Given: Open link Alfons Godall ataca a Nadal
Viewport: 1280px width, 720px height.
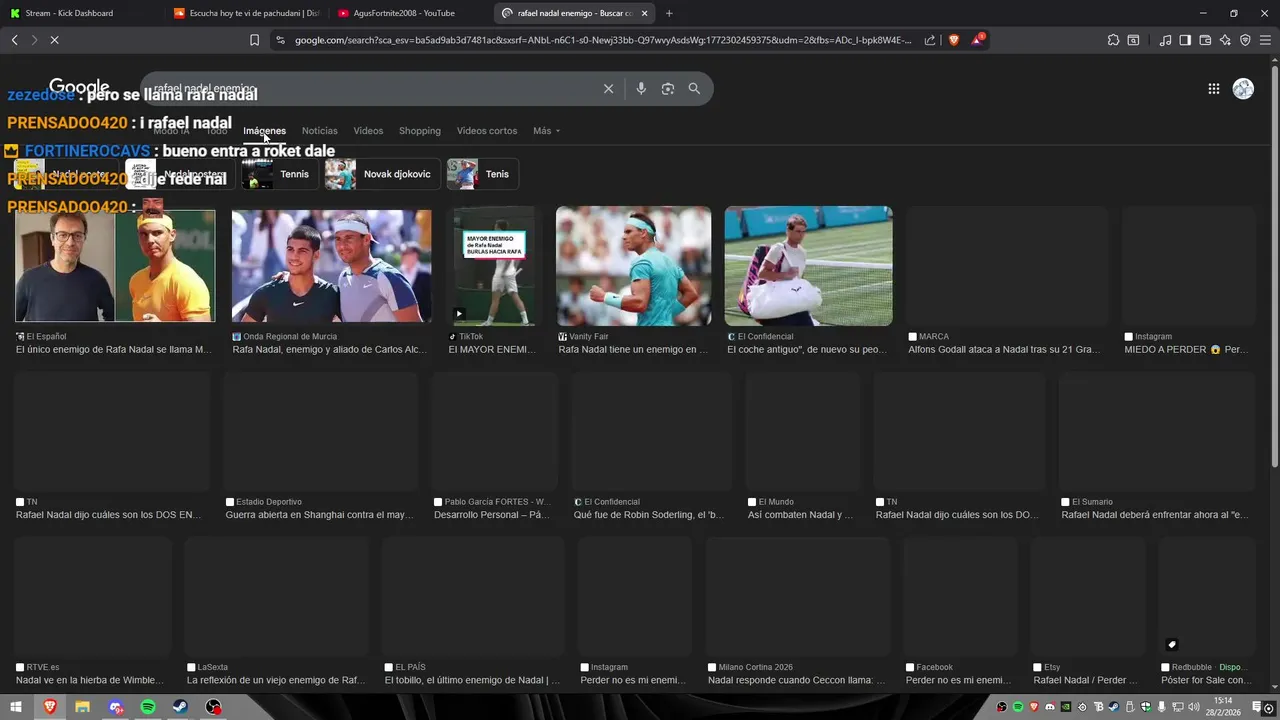Looking at the screenshot, I should point(1004,350).
